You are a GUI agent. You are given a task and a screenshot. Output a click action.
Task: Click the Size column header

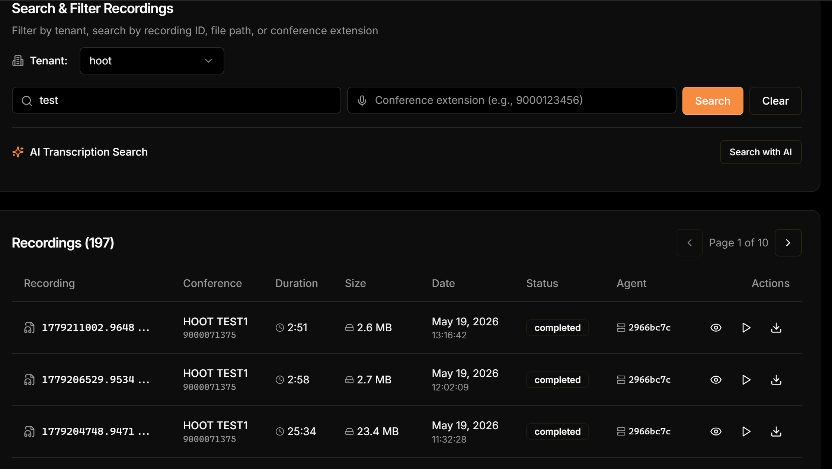coord(356,283)
